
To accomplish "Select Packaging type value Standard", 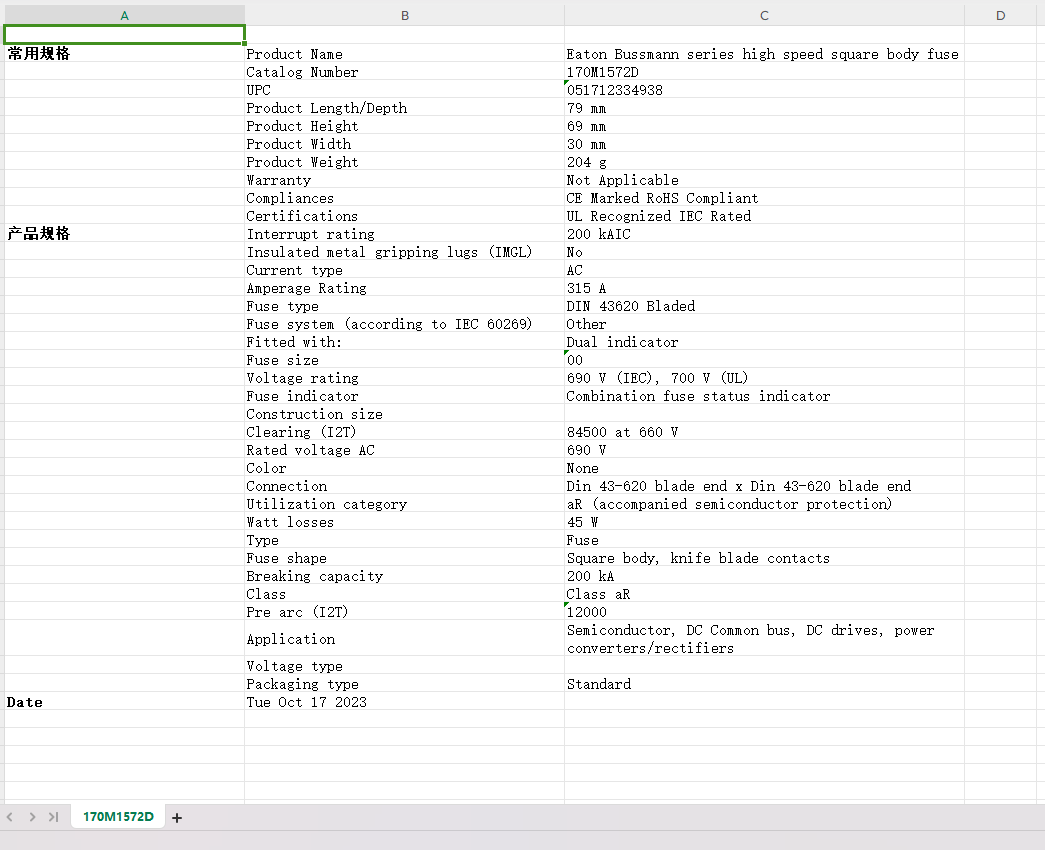I will coord(764,683).
